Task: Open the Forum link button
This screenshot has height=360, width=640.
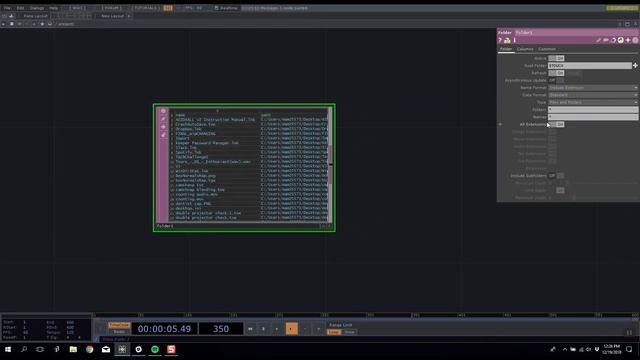Action: [112, 8]
